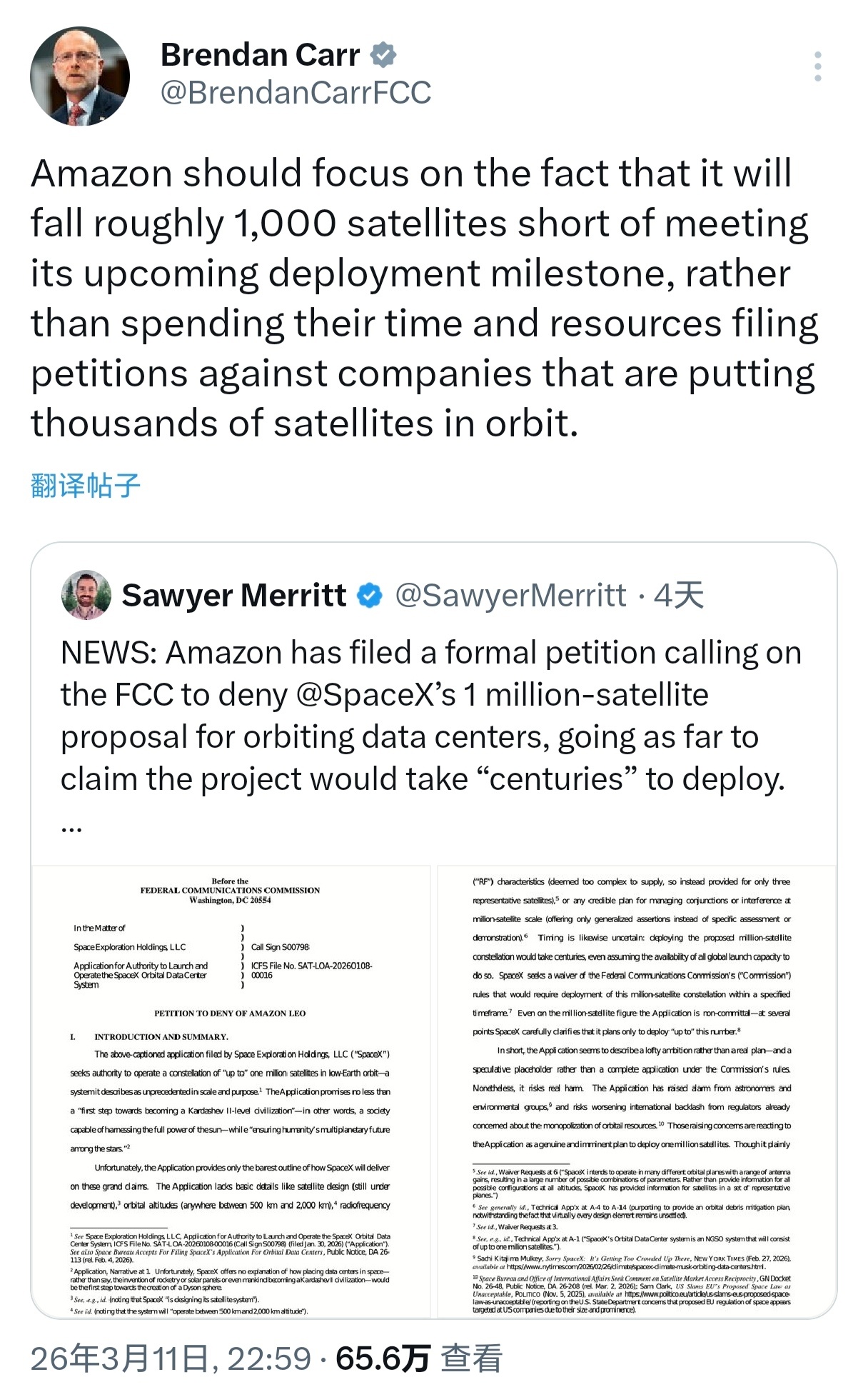Open Sawyer Merritt's avatar in quoted post
868x1392 pixels.
pos(86,595)
